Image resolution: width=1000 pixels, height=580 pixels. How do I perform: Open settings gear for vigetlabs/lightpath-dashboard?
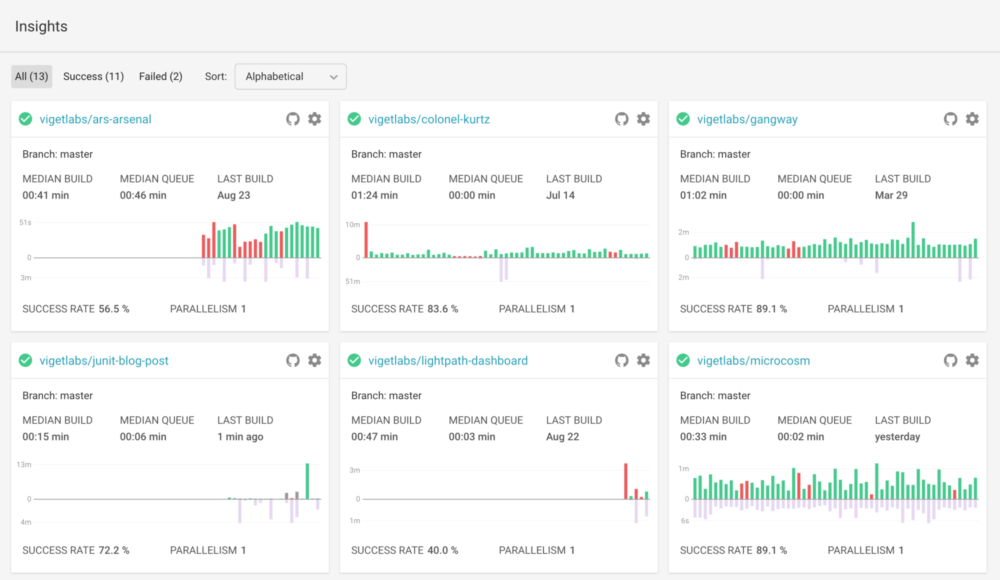click(x=643, y=360)
